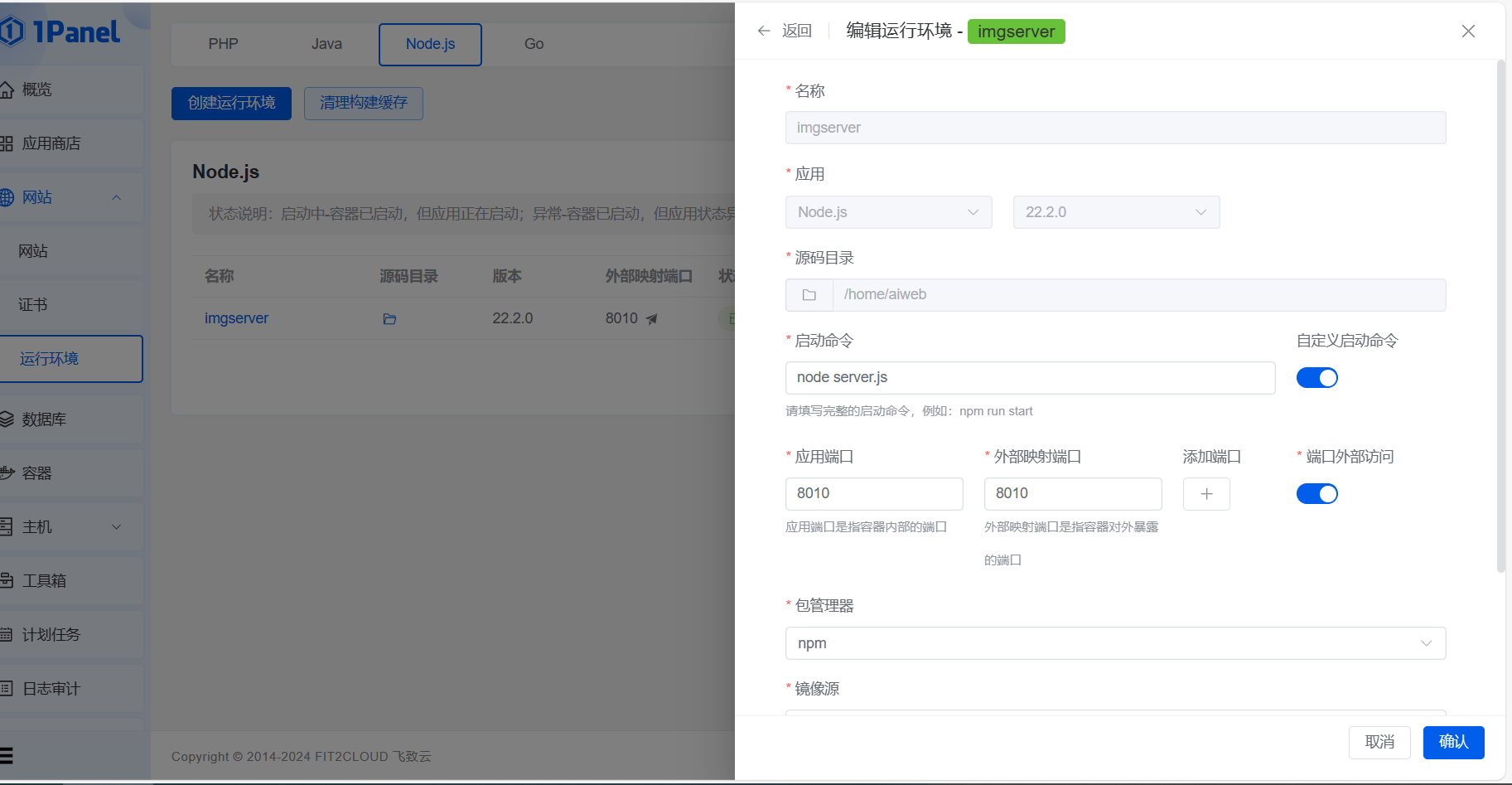Toggle 自定义启动命令 switch
The width and height of the screenshot is (1512, 785).
click(x=1316, y=378)
